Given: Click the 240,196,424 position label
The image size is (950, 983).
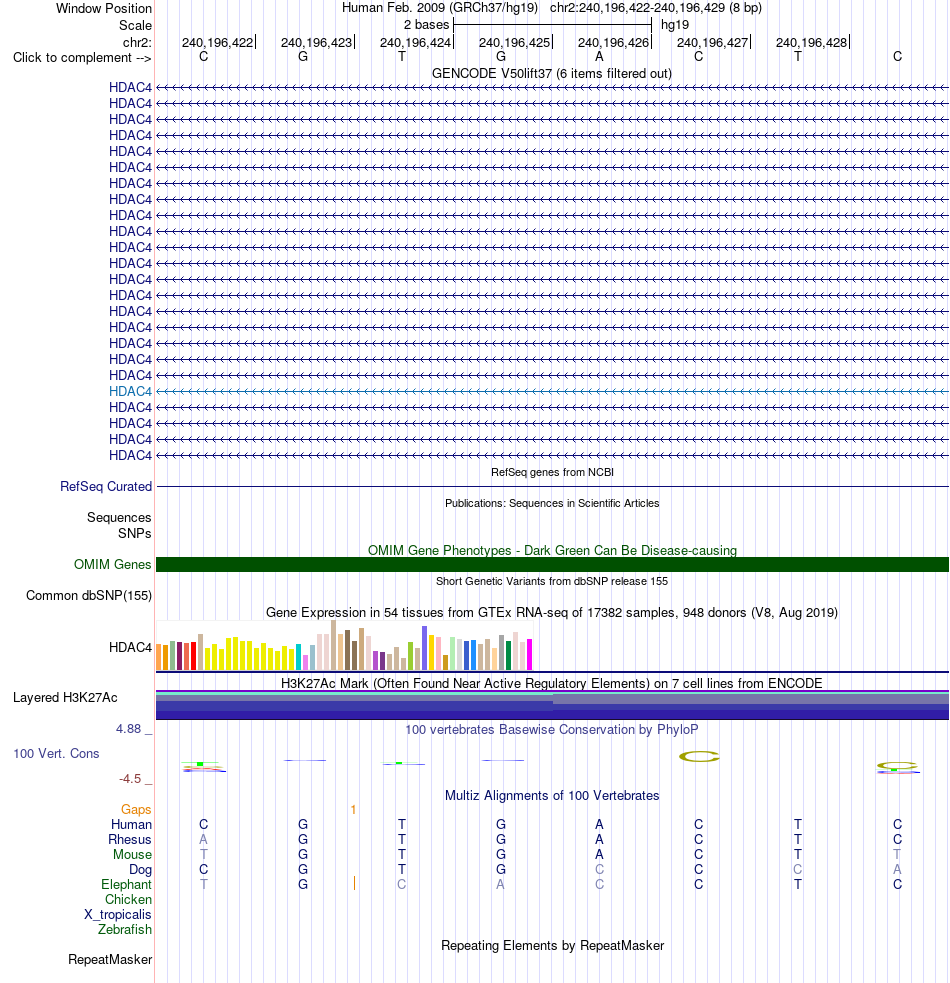Looking at the screenshot, I should pos(415,43).
